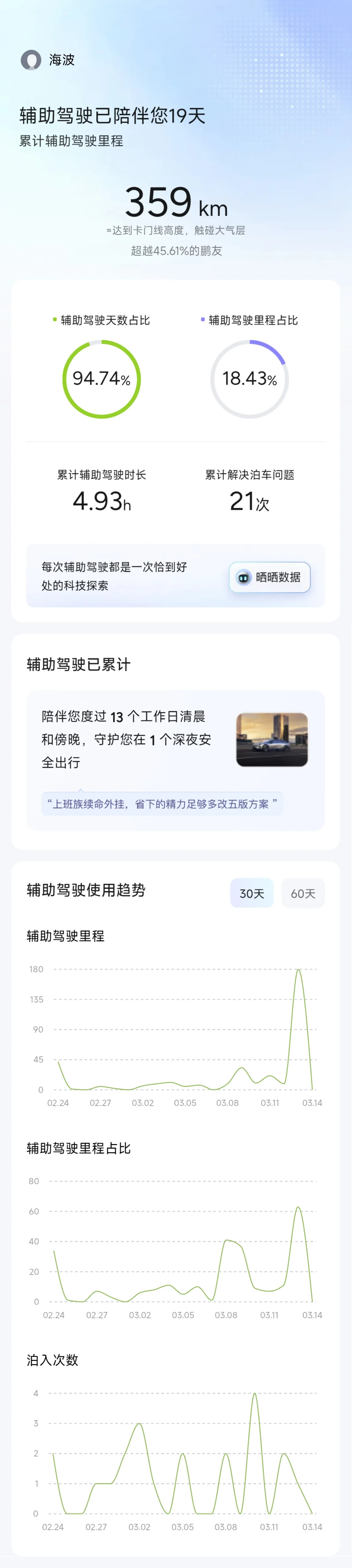Tap the profile avatar beside 海波
The height and width of the screenshot is (1568, 352).
(x=30, y=60)
